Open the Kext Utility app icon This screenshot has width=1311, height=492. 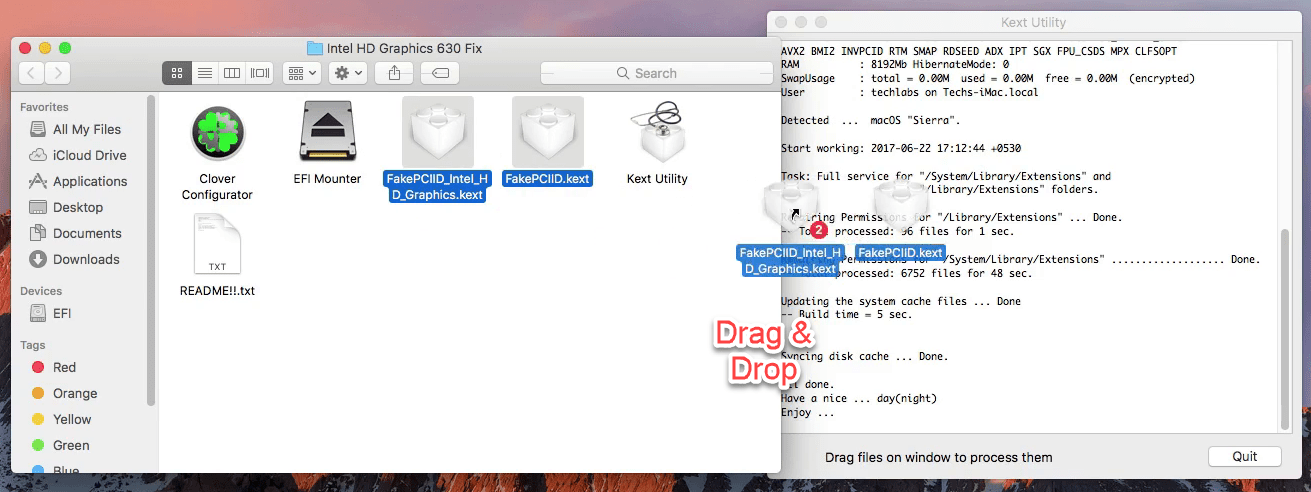(x=657, y=132)
